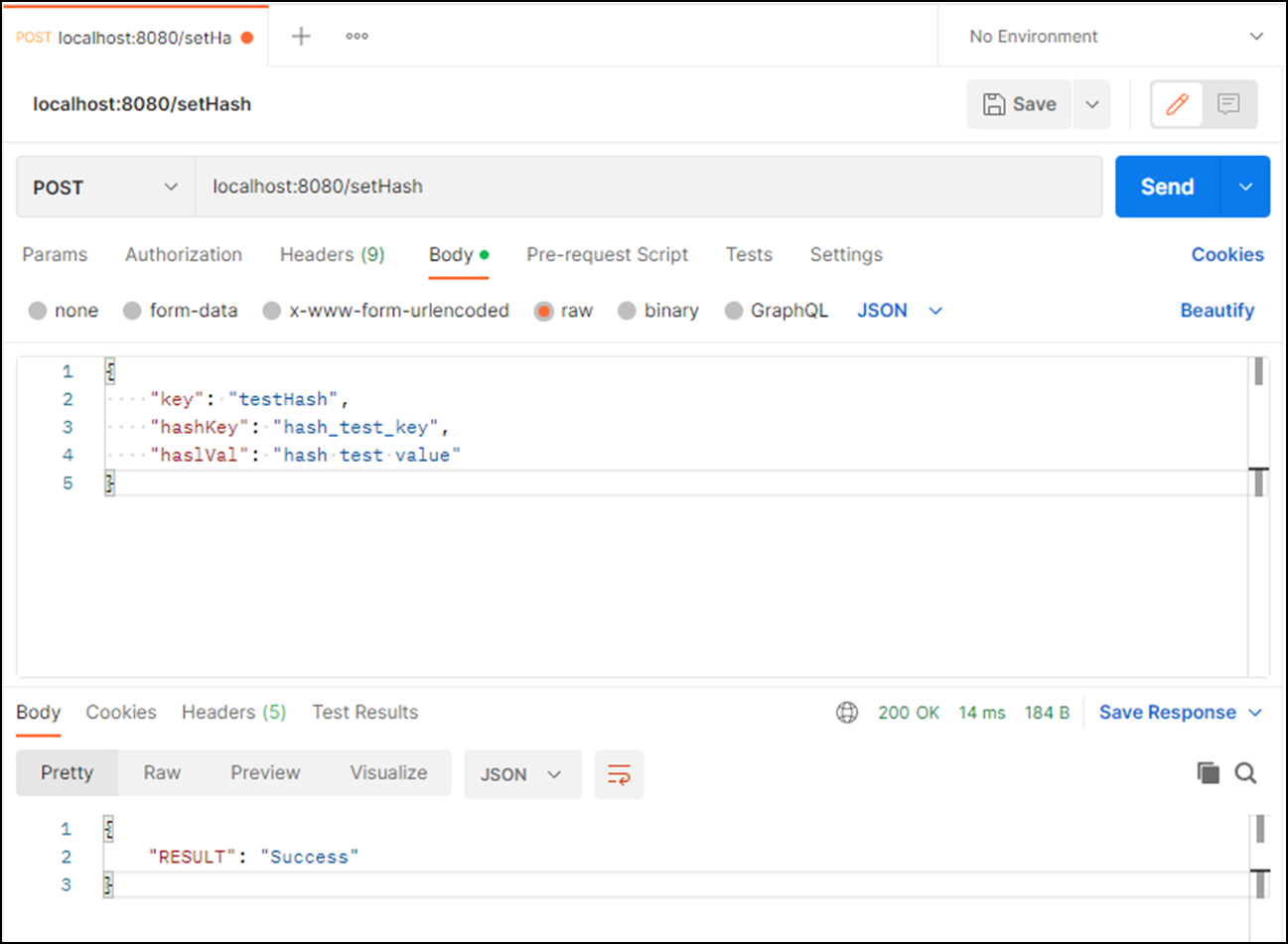Click the 184 B response size
The width and height of the screenshot is (1288, 944).
(1047, 713)
